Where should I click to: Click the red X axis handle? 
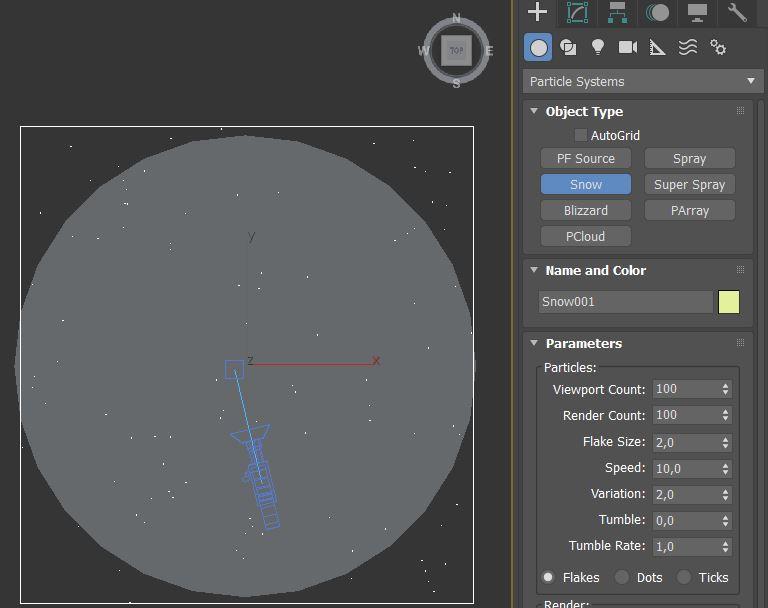tap(376, 361)
